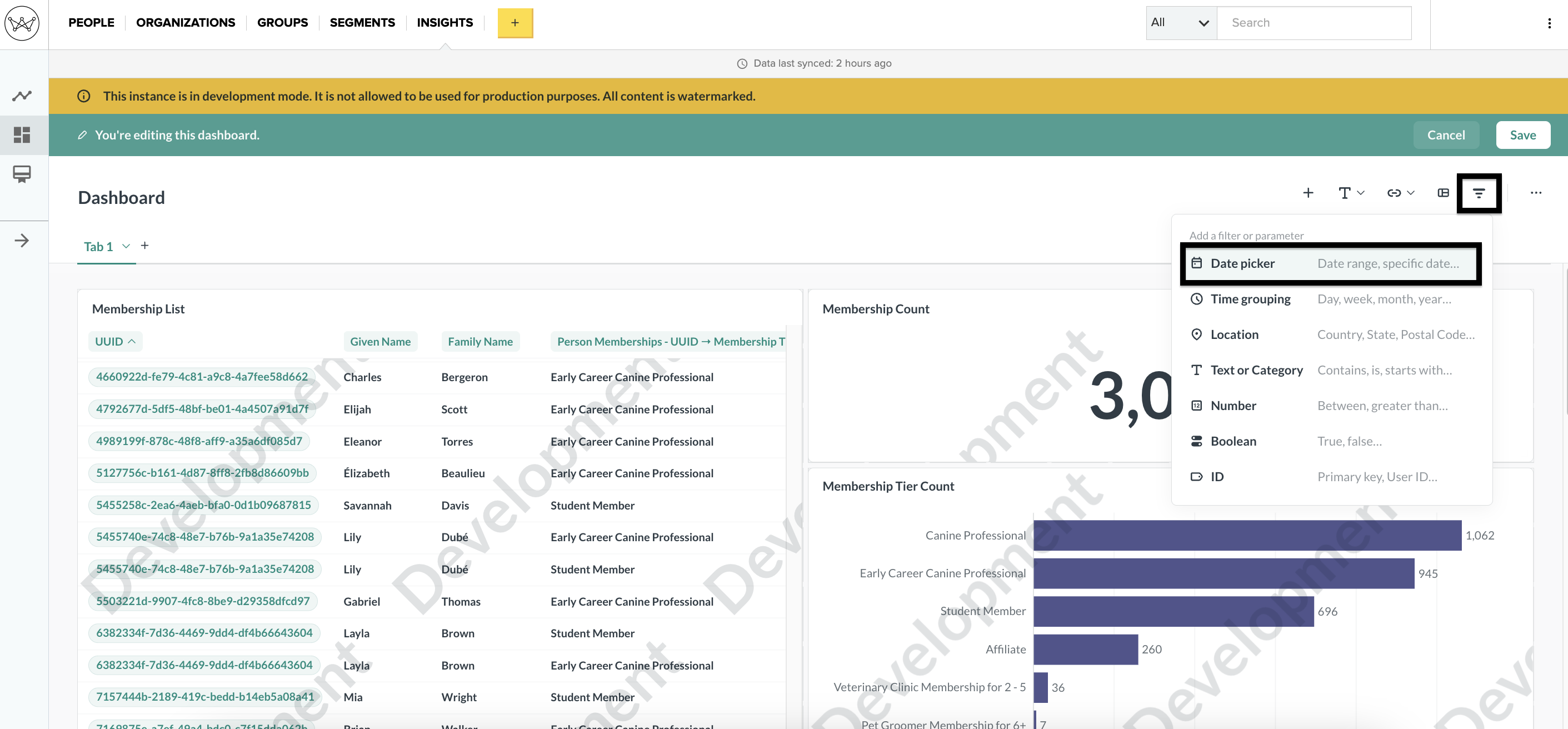Open the INSIGHTS menu
1568x729 pixels.
pyautogui.click(x=445, y=23)
